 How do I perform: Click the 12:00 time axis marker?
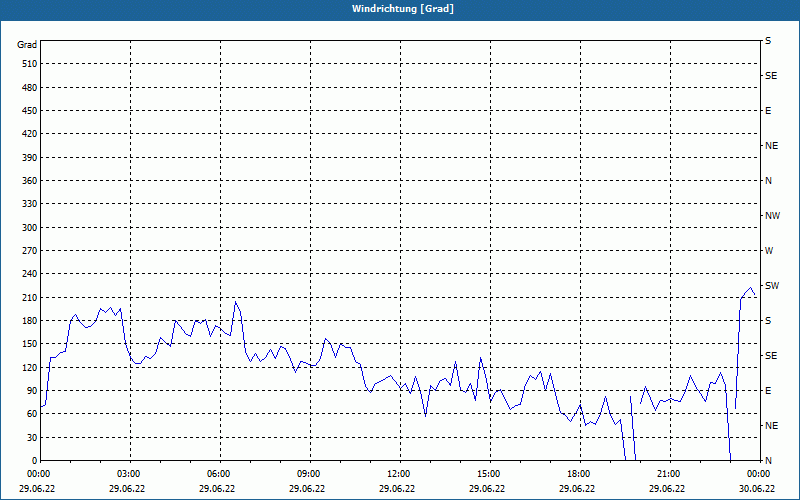pos(399,474)
